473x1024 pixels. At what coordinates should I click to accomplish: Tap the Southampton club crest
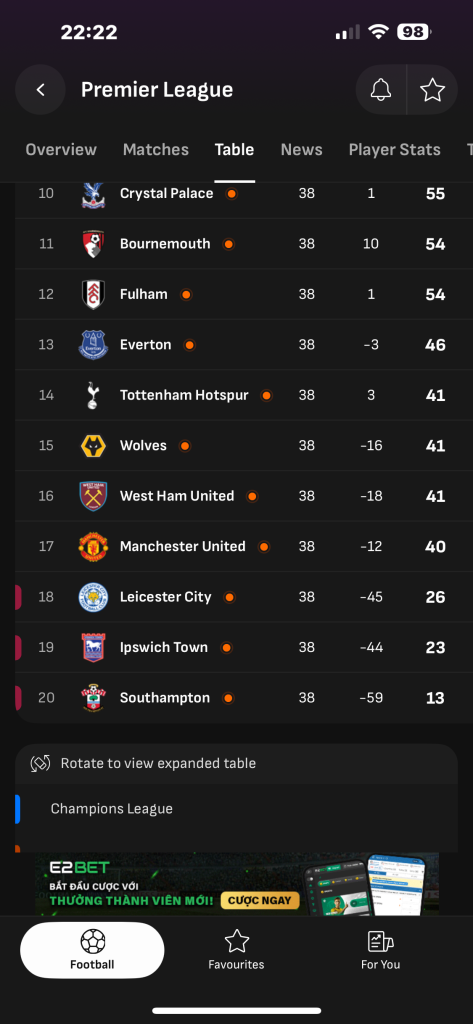pyautogui.click(x=93, y=698)
